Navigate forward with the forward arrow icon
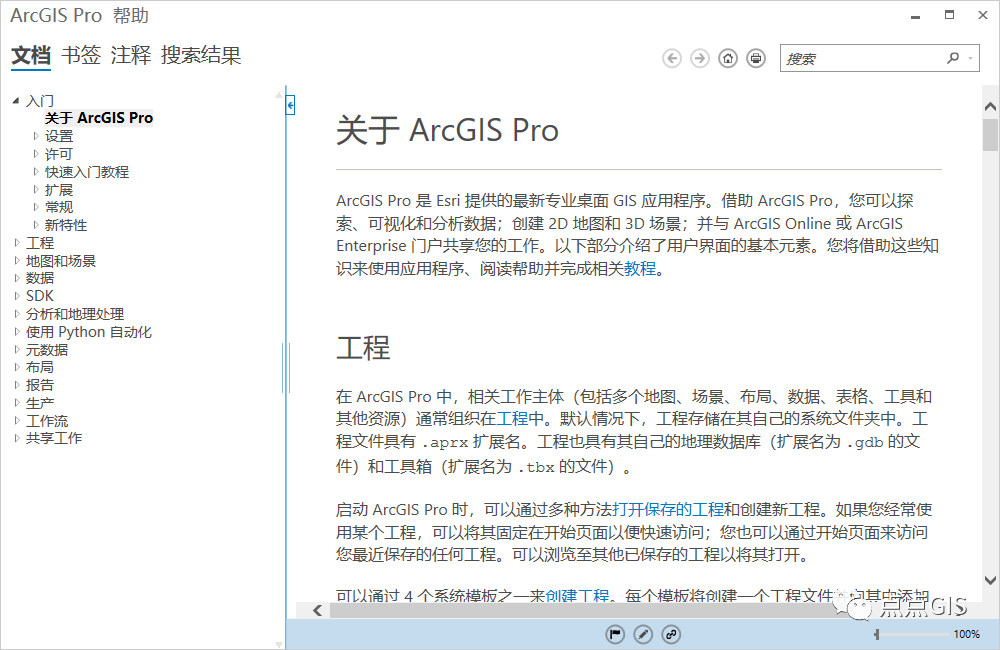The width and height of the screenshot is (1000, 650). 700,58
